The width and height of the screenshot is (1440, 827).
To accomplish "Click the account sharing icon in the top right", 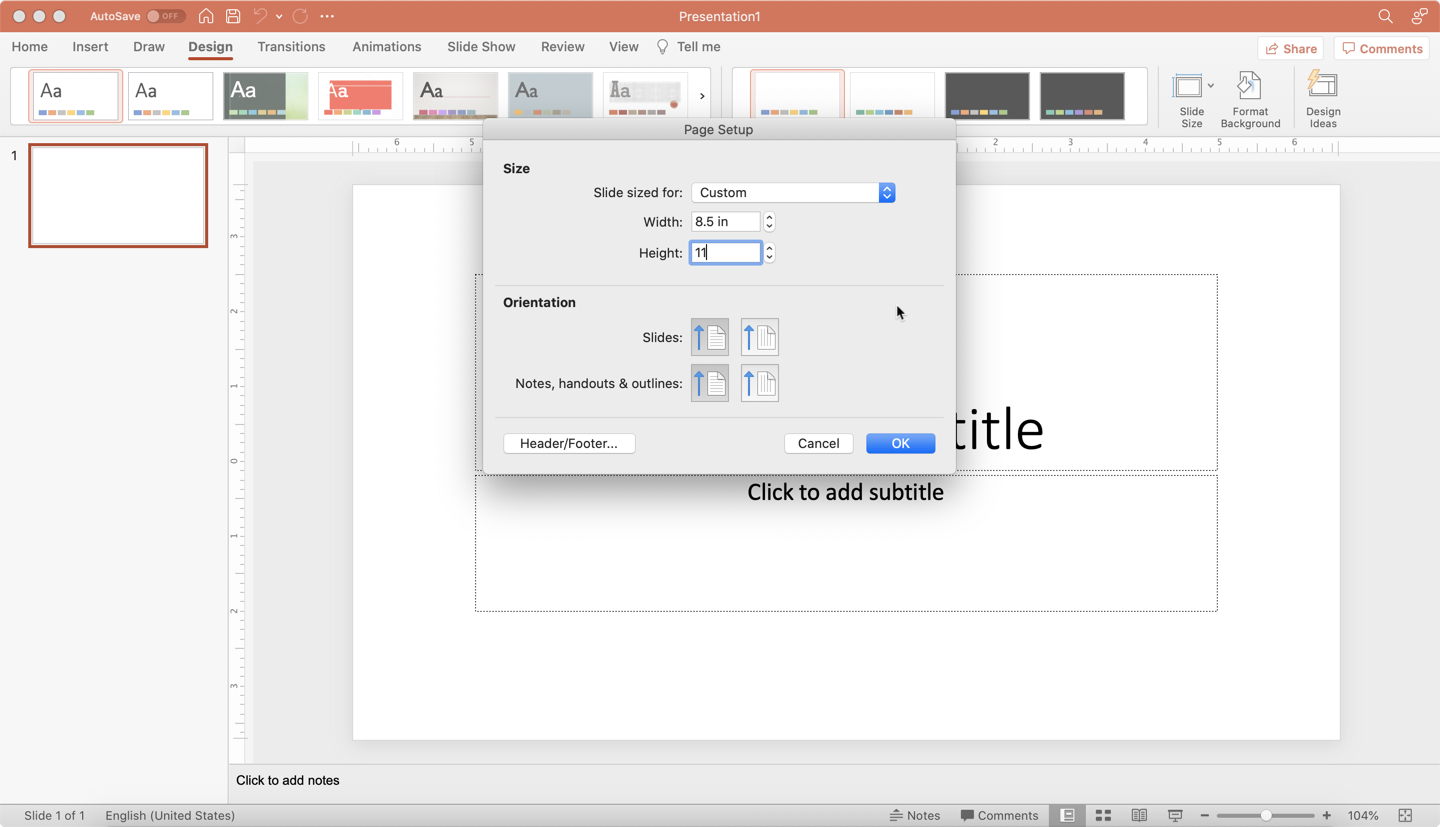I will [x=1419, y=16].
